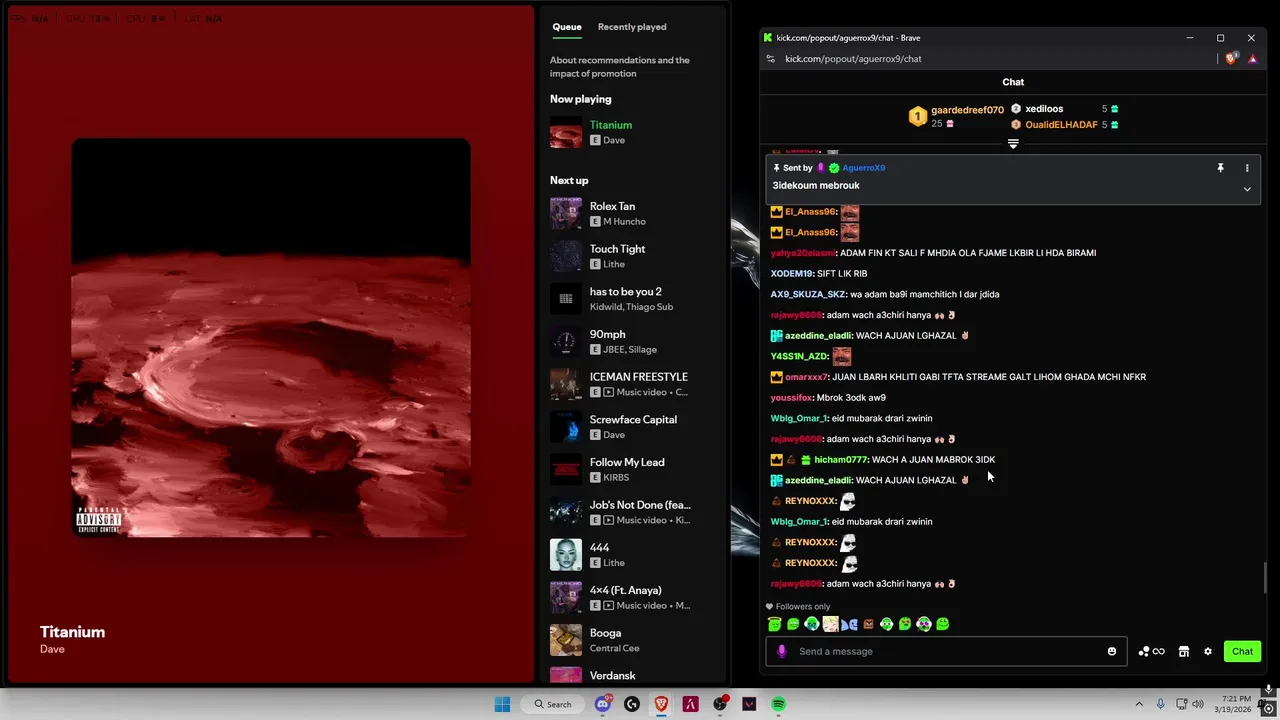Switch to Recently played tab in Spotify
The width and height of the screenshot is (1280, 720).
632,27
